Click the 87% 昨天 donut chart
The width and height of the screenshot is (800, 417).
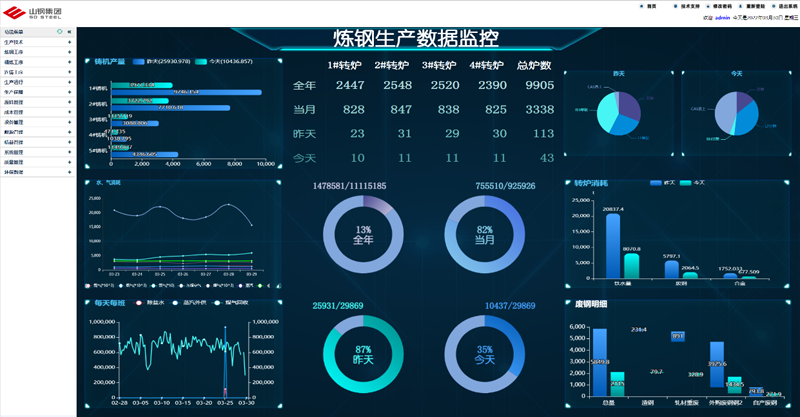pyautogui.click(x=363, y=355)
